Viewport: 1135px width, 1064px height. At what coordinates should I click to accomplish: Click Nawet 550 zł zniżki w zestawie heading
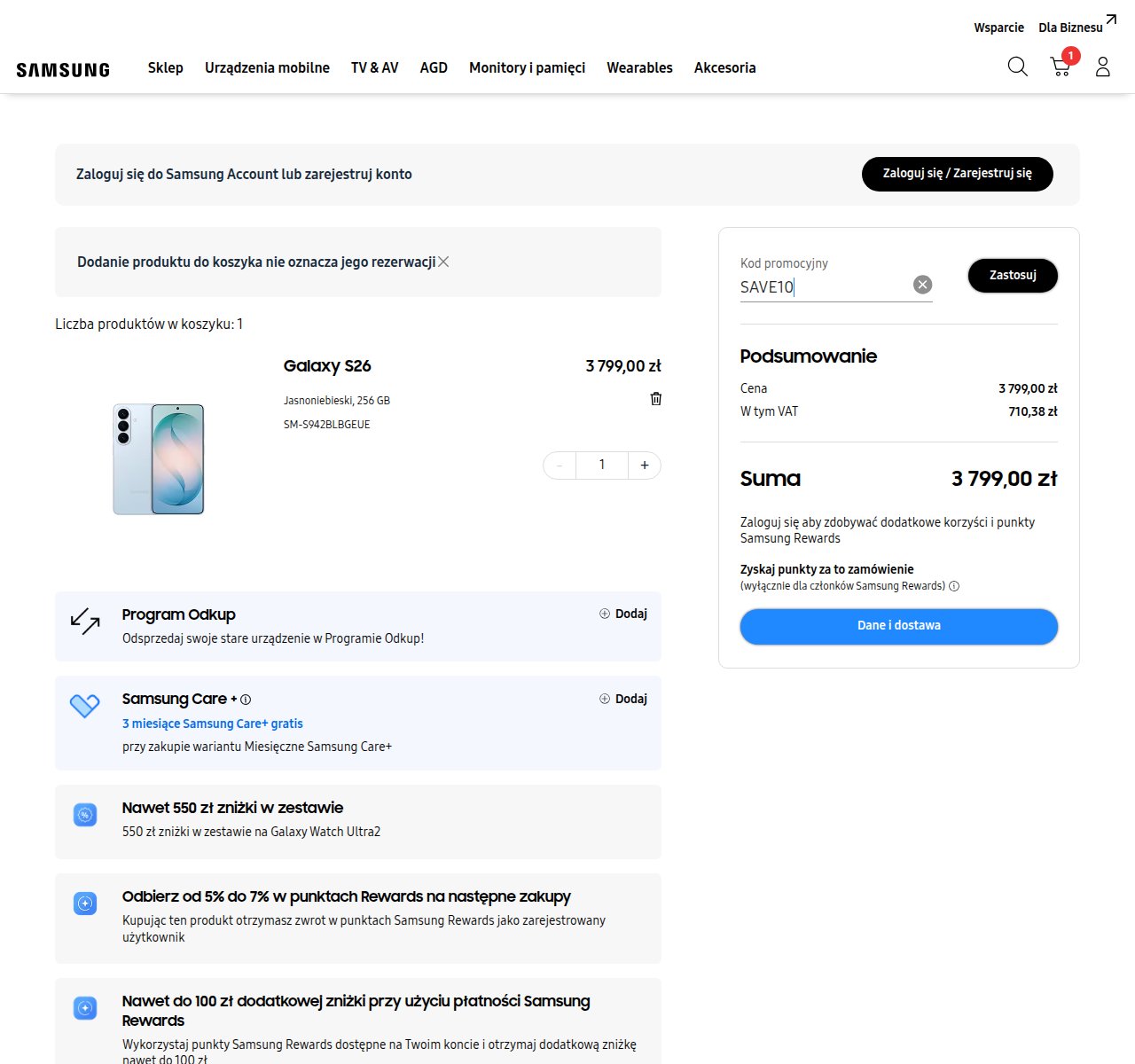[232, 808]
